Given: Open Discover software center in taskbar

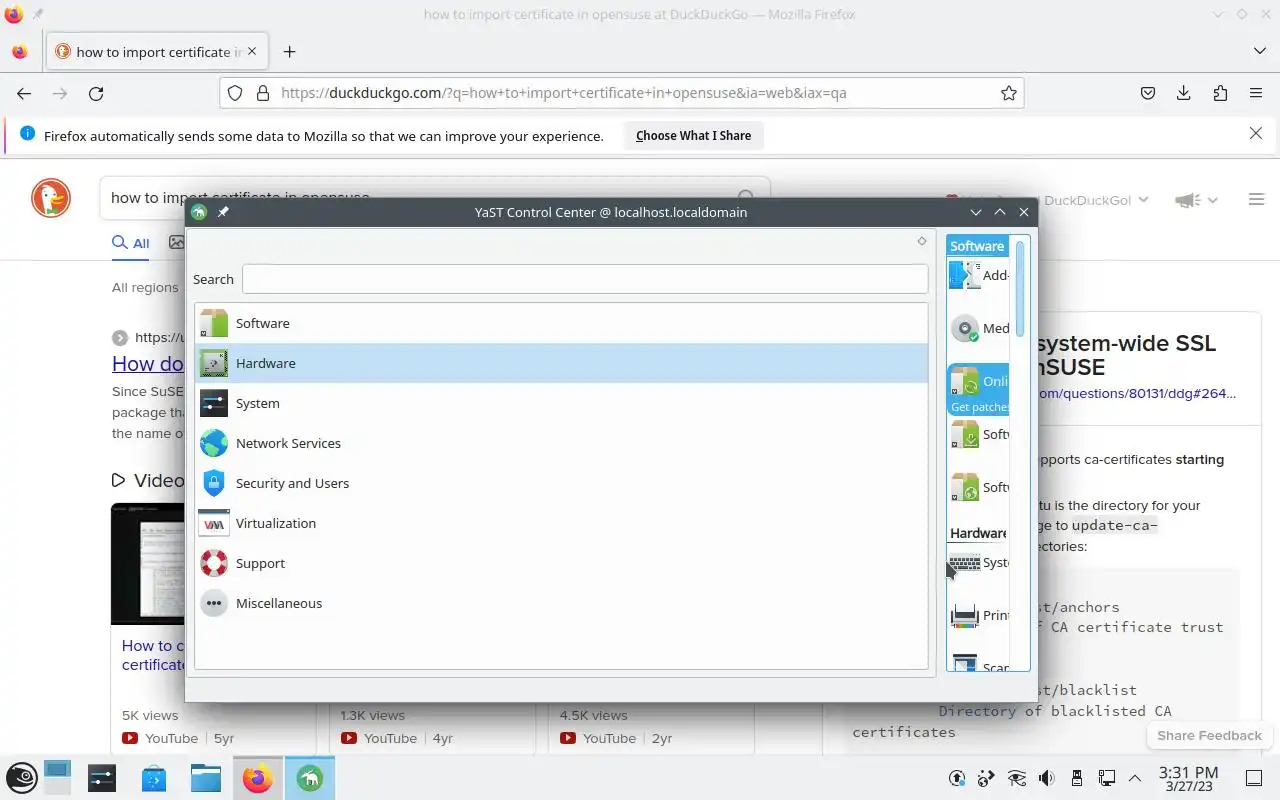Looking at the screenshot, I should pyautogui.click(x=153, y=778).
